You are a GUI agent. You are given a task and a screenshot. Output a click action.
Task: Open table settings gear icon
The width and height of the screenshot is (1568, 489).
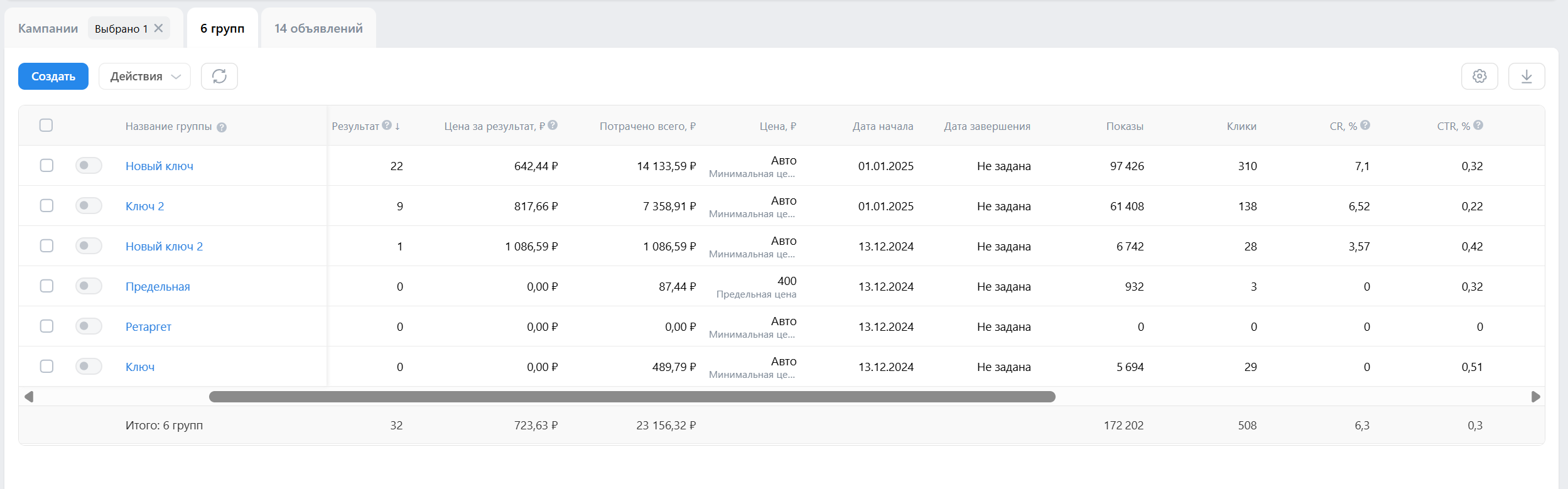click(x=1479, y=77)
